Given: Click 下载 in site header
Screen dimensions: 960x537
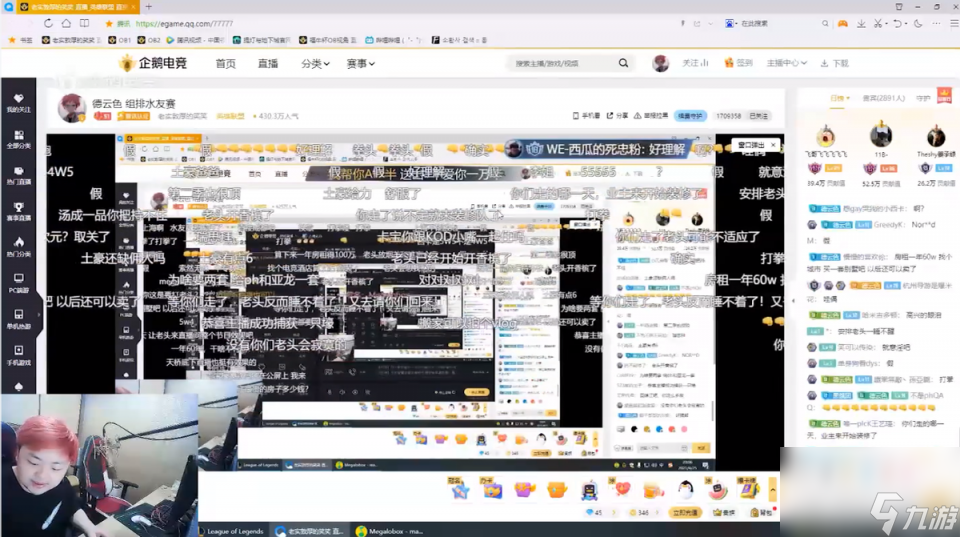Looking at the screenshot, I should pyautogui.click(x=834, y=63).
